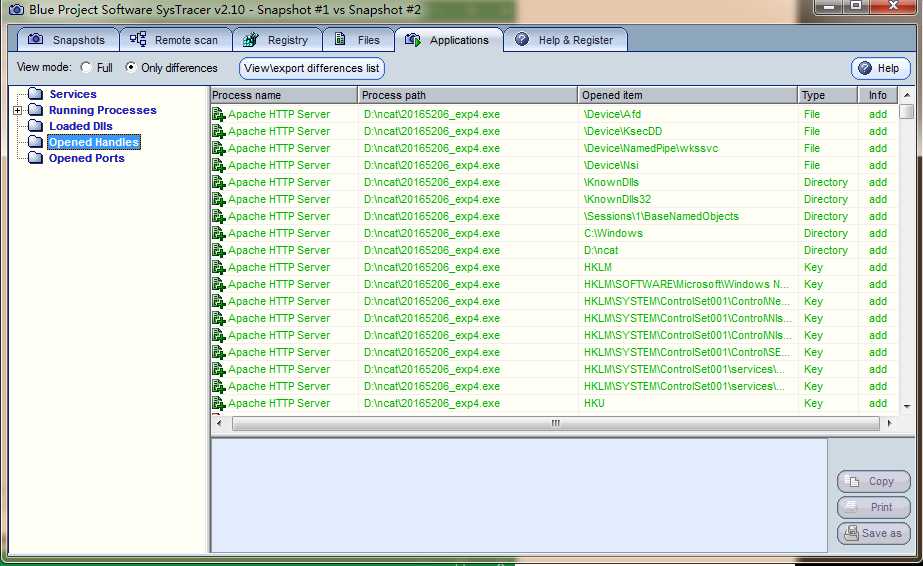Click the Opened Handles folder icon
The height and width of the screenshot is (566, 923).
point(36,142)
